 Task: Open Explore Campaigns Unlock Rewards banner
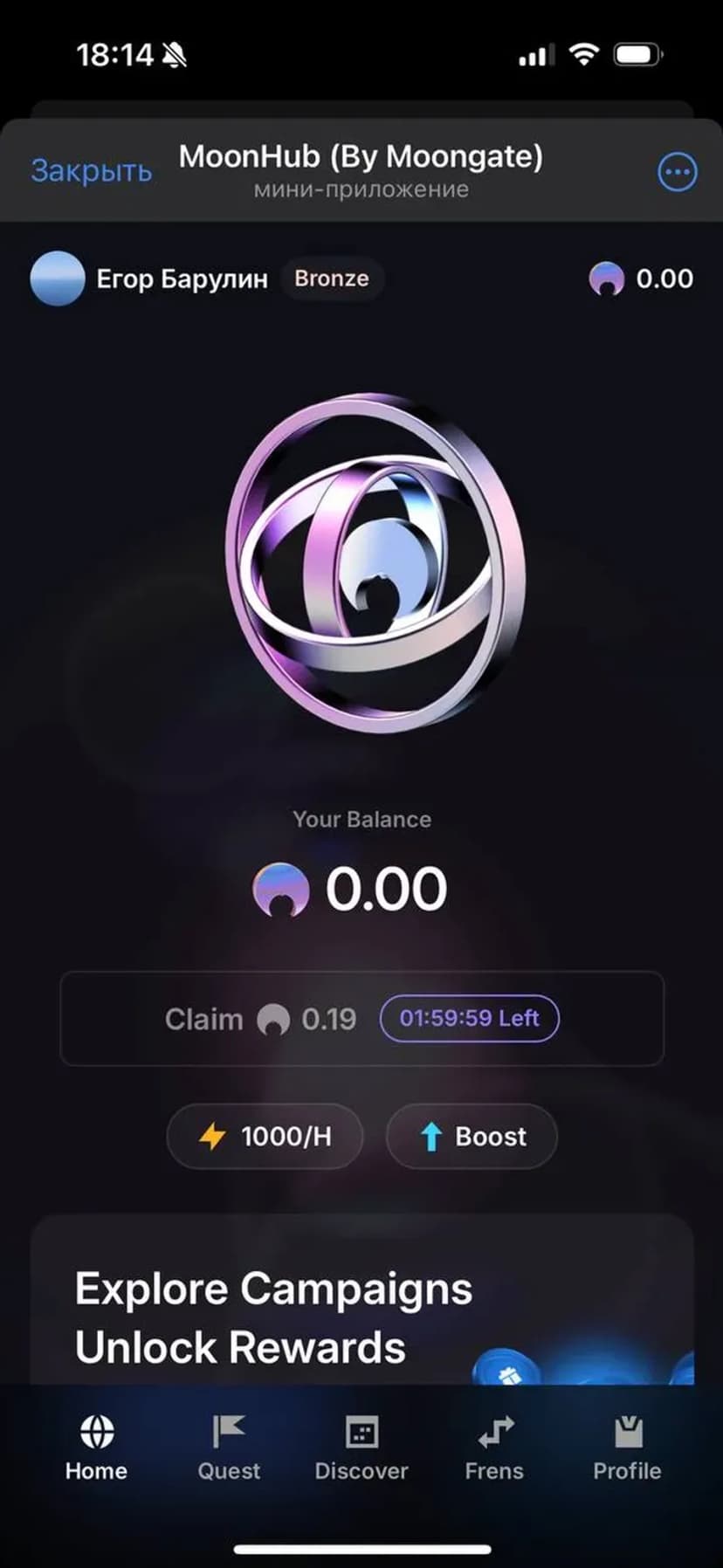(361, 1299)
